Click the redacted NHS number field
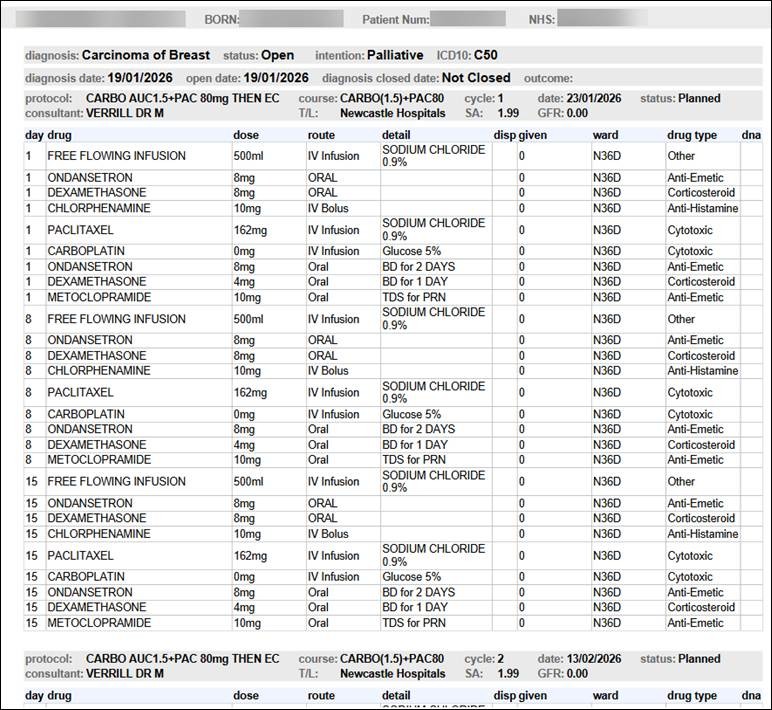Viewport: 772px width, 710px height. pyautogui.click(x=601, y=19)
